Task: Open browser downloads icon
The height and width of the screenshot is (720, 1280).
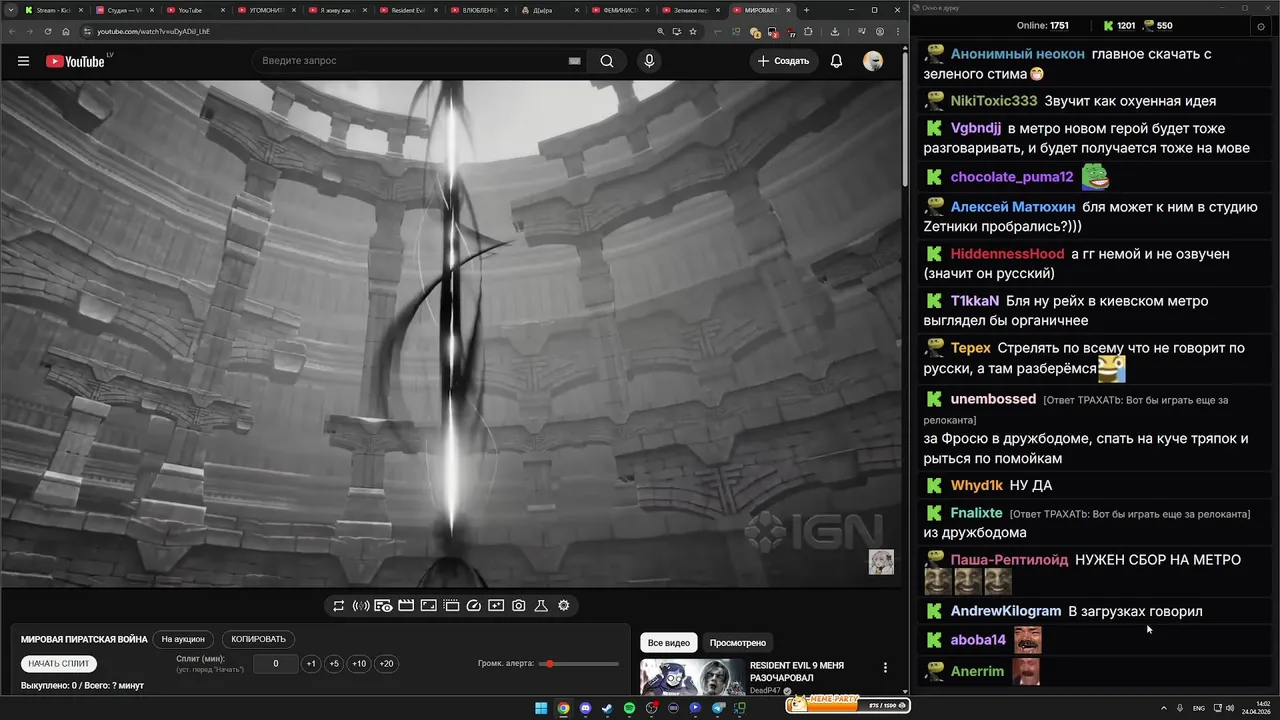Action: pyautogui.click(x=835, y=31)
